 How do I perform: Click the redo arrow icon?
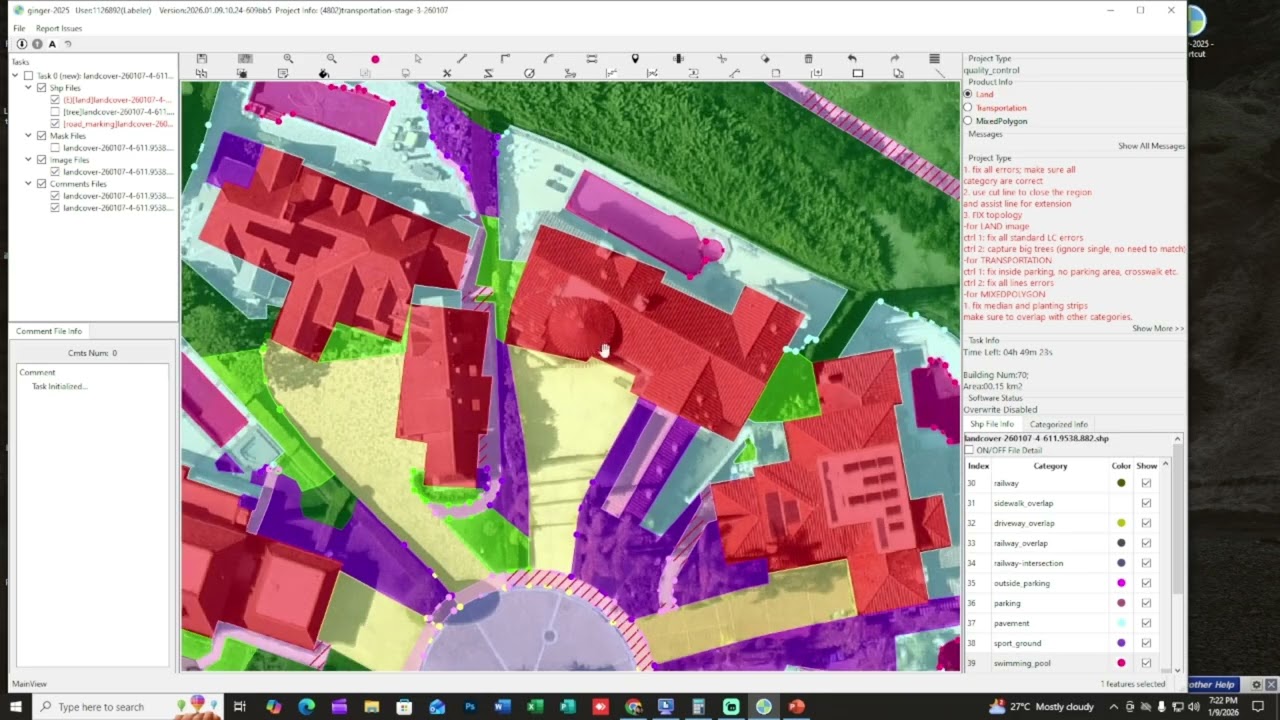tap(895, 59)
